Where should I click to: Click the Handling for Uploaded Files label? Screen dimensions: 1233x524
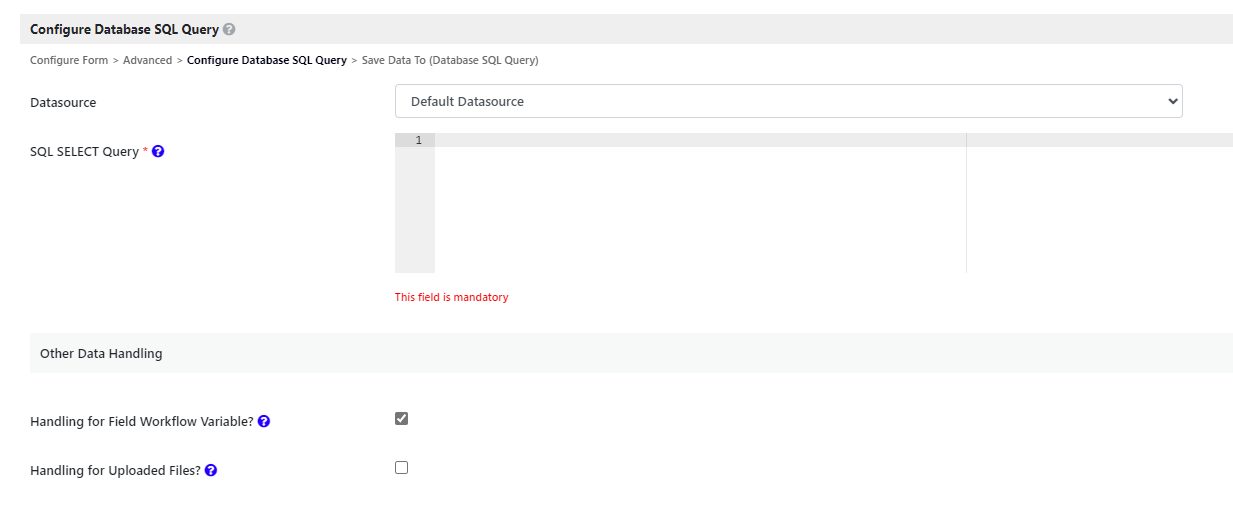click(x=115, y=470)
